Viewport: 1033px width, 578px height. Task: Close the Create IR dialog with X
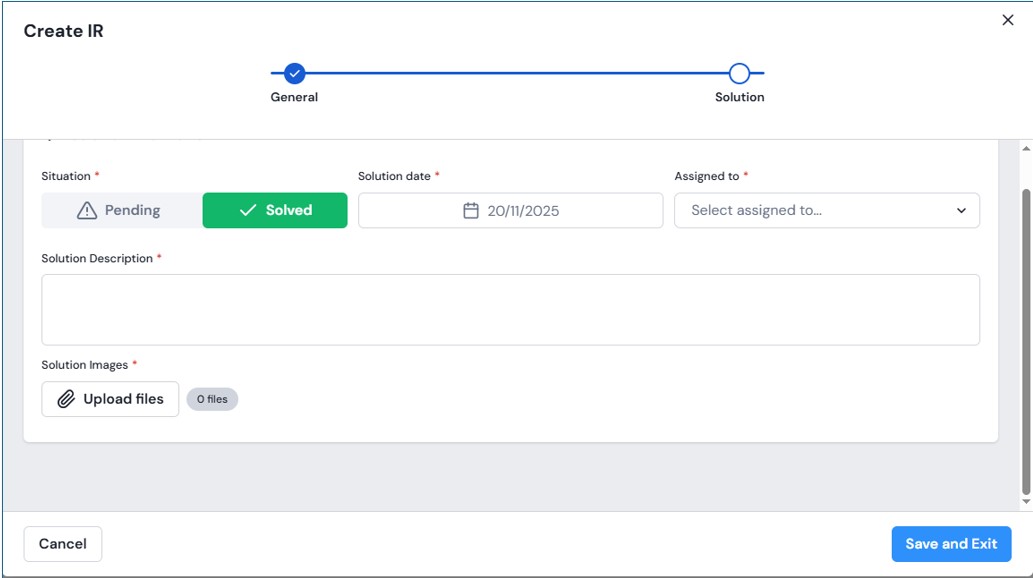pyautogui.click(x=1007, y=20)
